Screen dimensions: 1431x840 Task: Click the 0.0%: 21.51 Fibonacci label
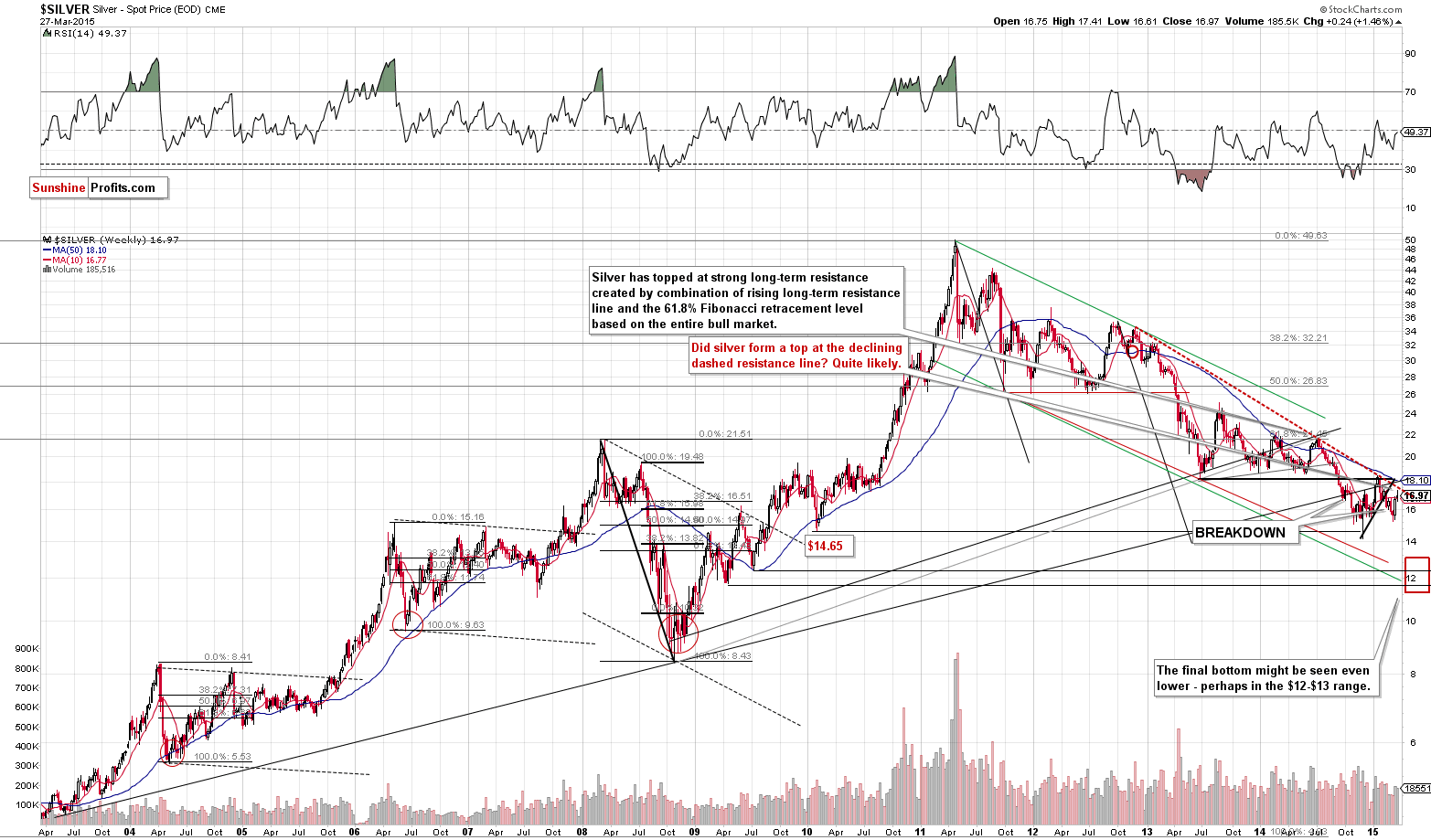click(x=724, y=434)
